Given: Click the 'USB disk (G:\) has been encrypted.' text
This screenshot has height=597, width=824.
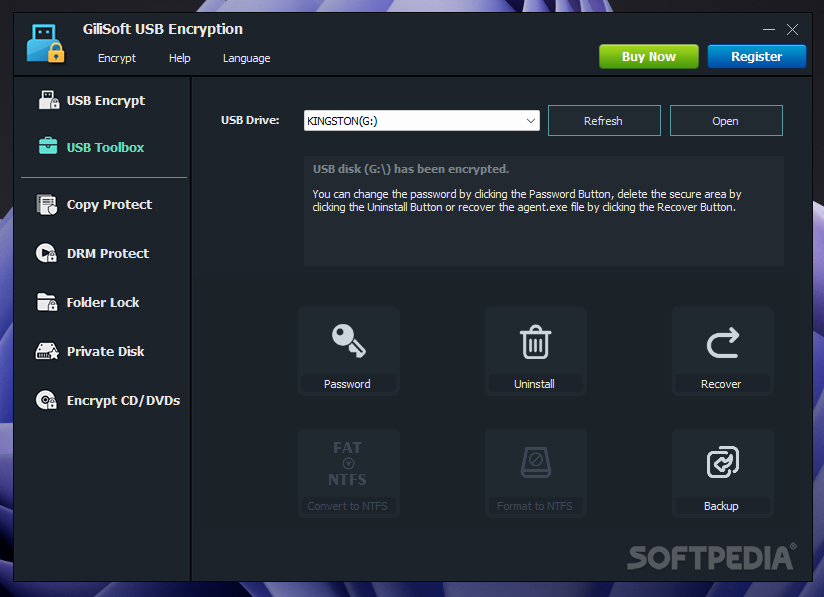Looking at the screenshot, I should [411, 169].
